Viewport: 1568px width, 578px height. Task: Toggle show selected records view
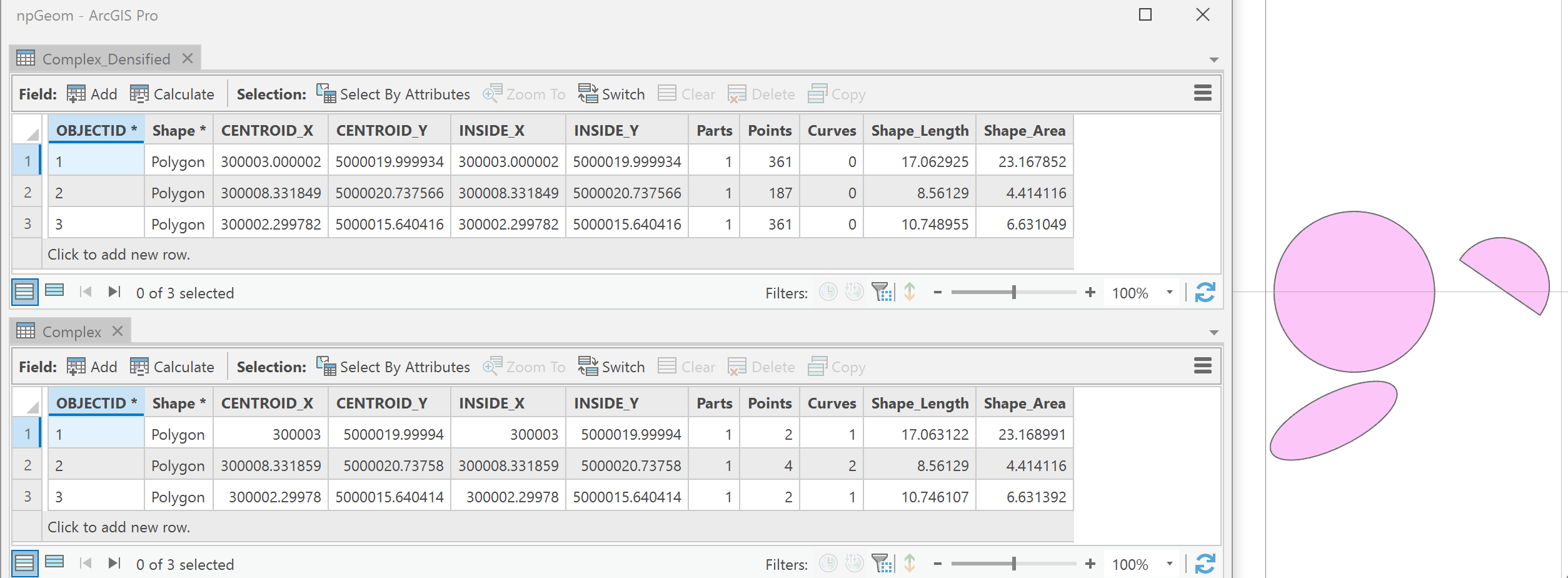click(54, 290)
